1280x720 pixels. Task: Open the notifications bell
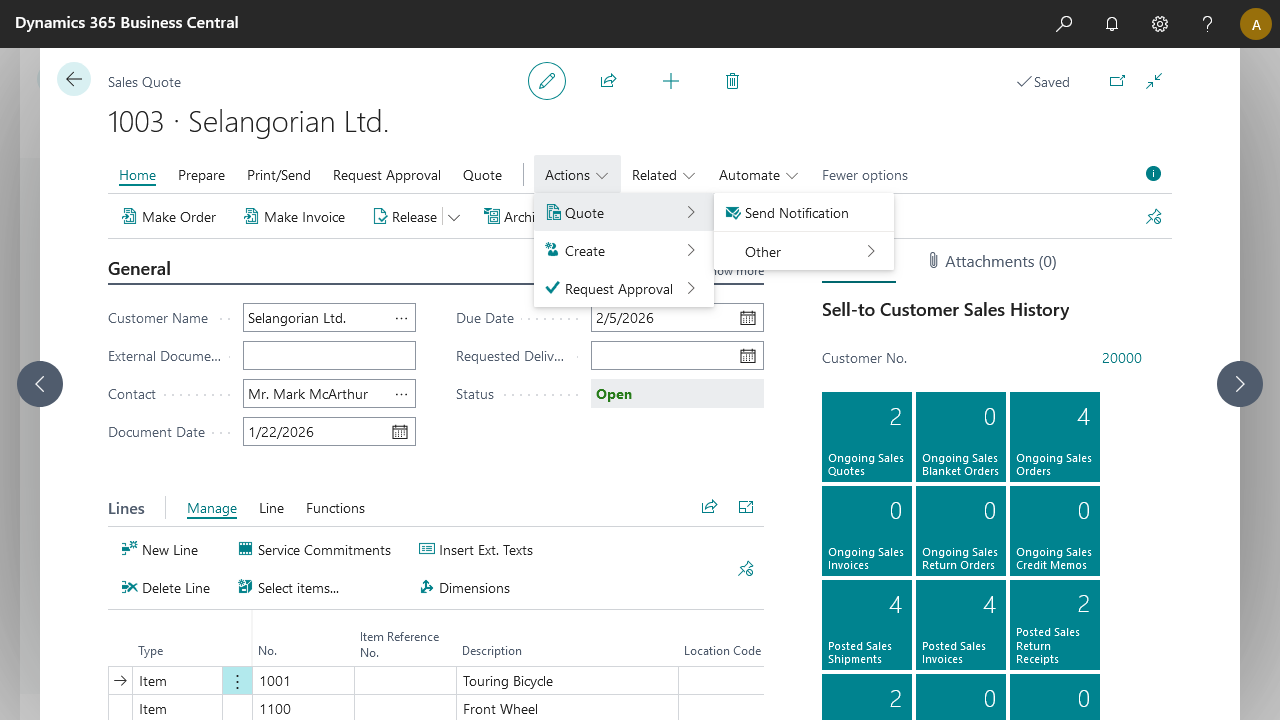[x=1112, y=24]
